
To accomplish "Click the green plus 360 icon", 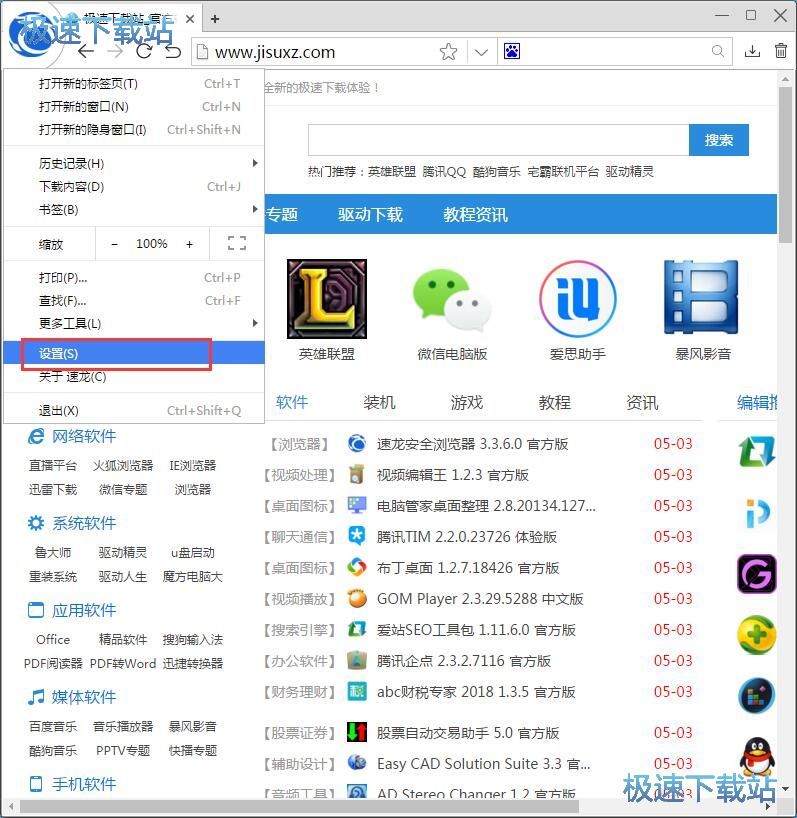I will [x=757, y=635].
